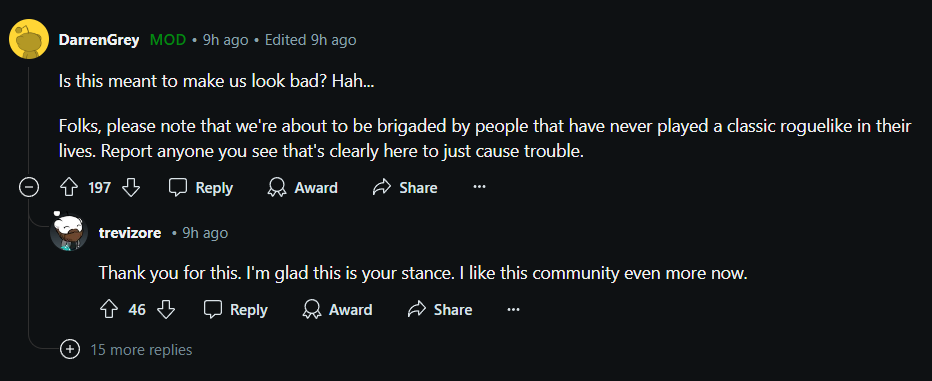Open DarrenGrey username link
This screenshot has width=932, height=381.
click(x=99, y=40)
